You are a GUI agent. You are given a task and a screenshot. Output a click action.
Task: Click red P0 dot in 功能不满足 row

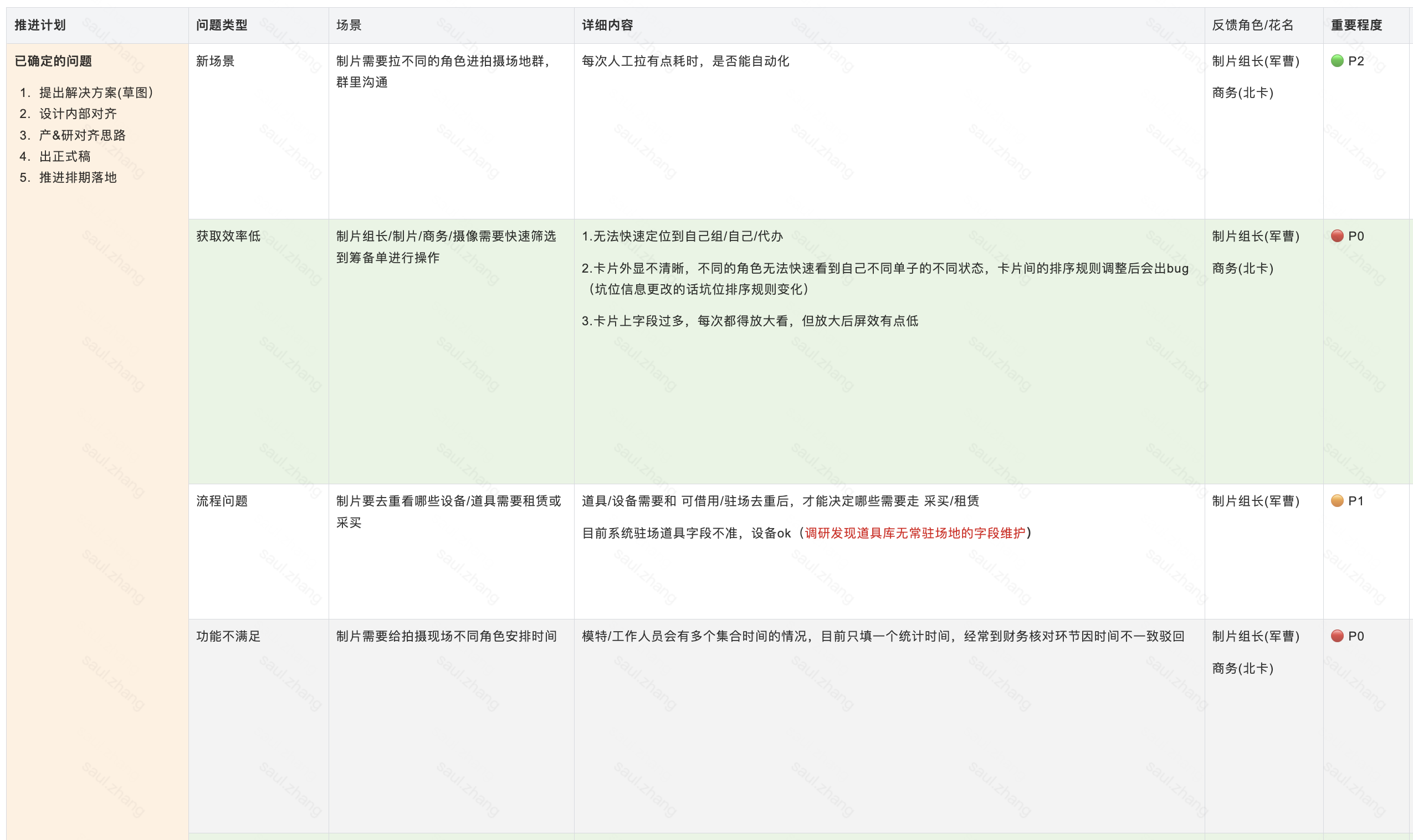point(1337,636)
